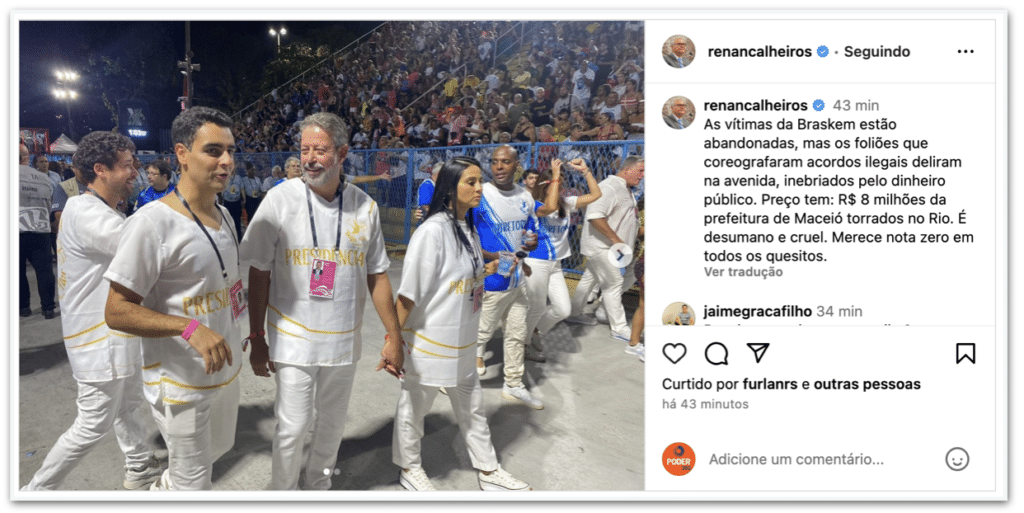This screenshot has width=1024, height=513.
Task: Select the second carousel dot indicator
Action: pyautogui.click(x=336, y=471)
